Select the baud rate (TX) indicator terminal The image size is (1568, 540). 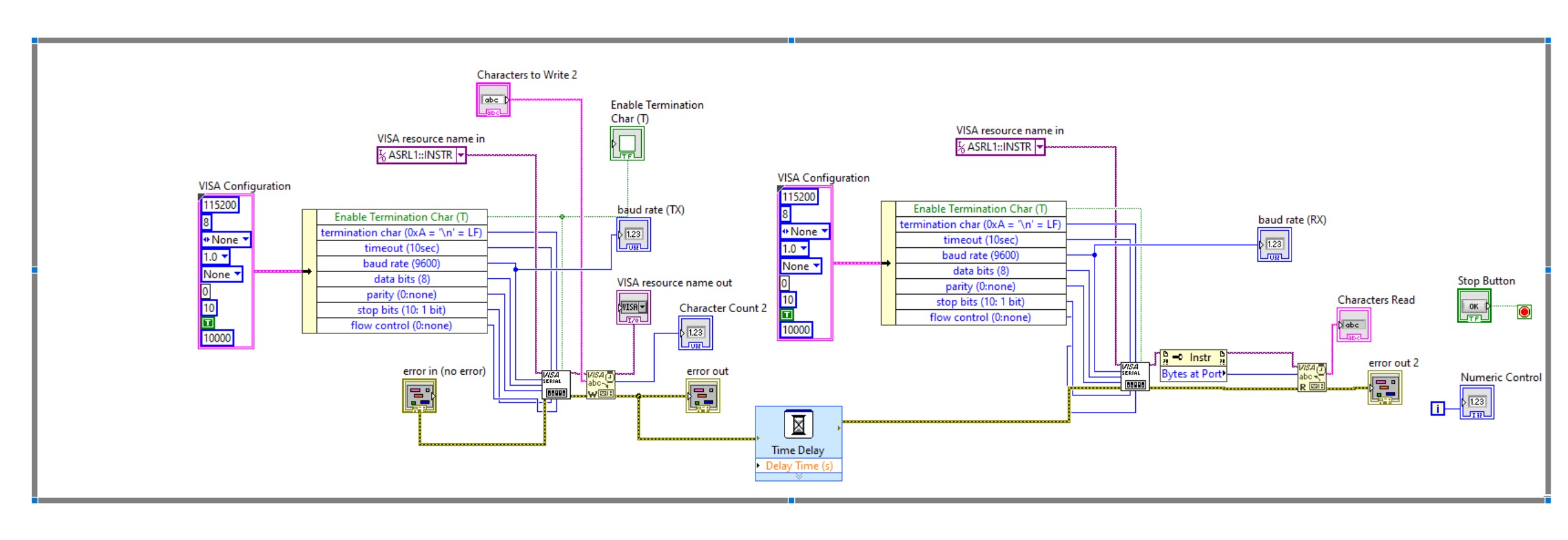634,234
